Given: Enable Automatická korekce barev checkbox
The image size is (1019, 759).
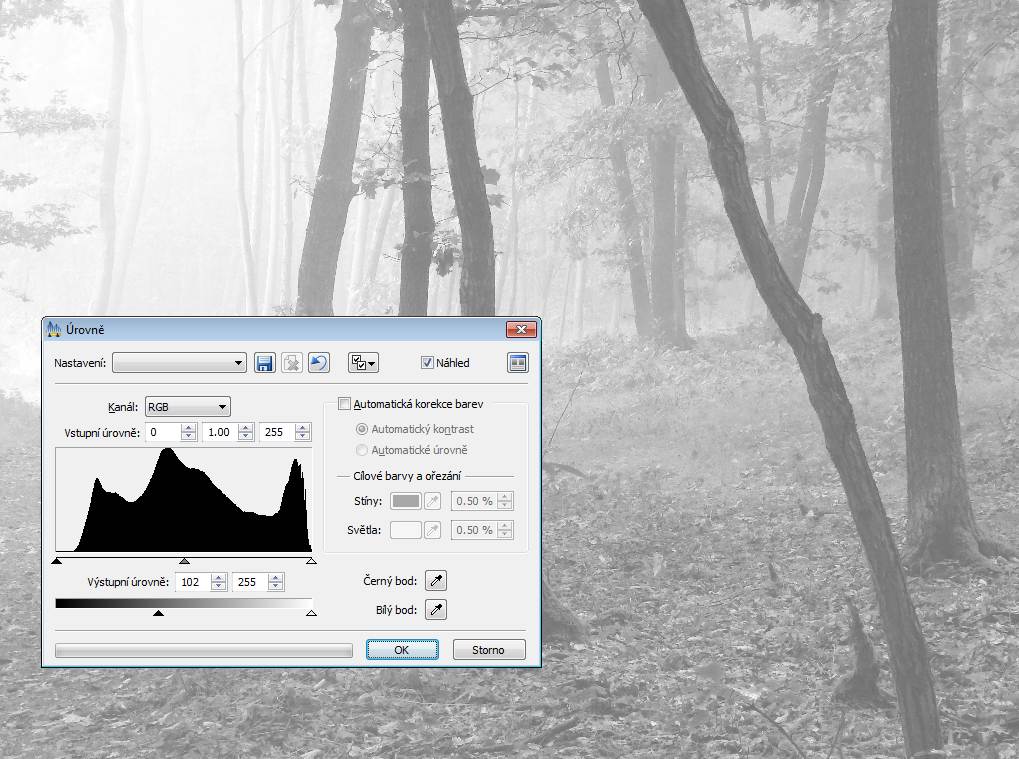Looking at the screenshot, I should coord(345,405).
